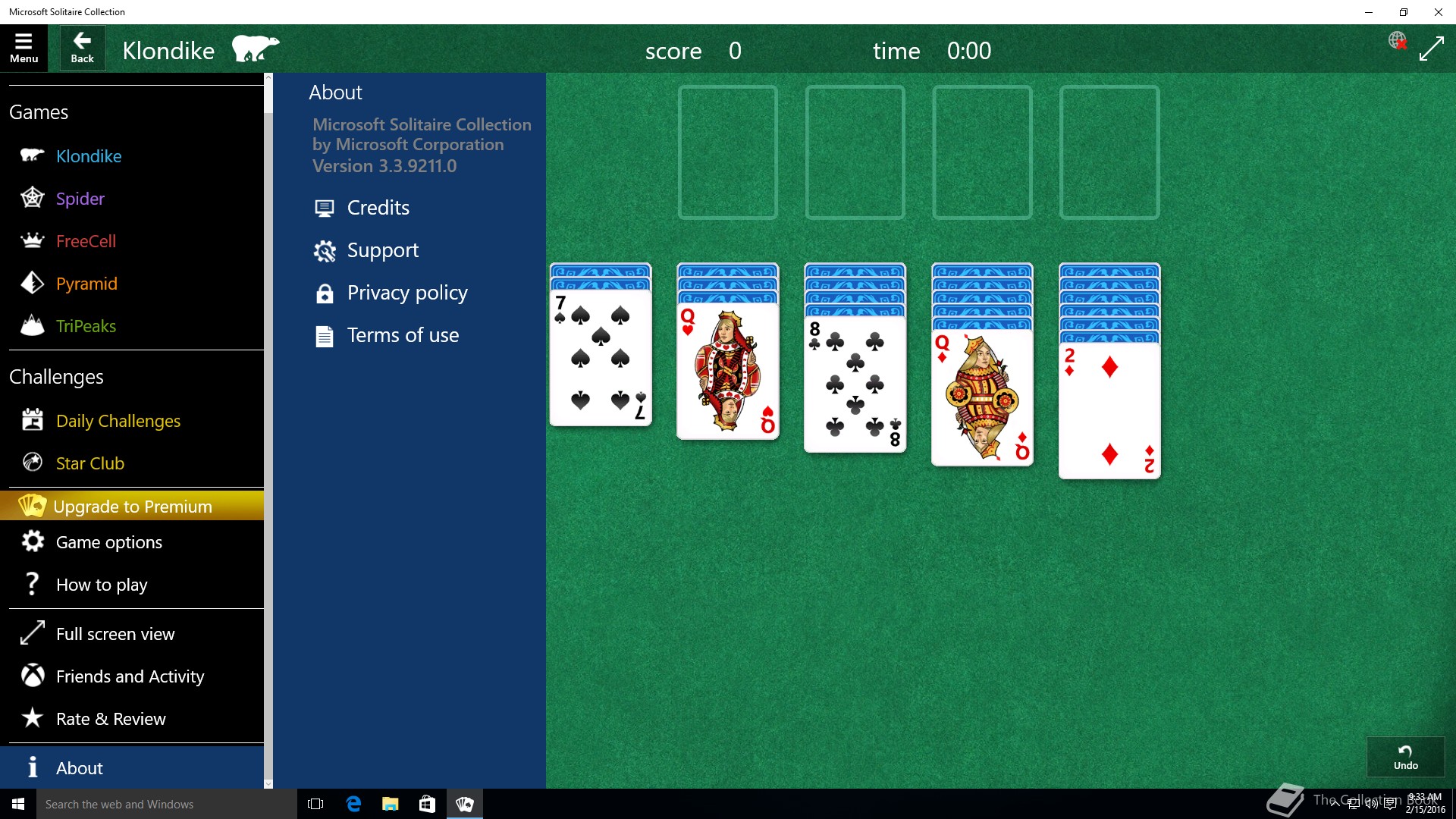
Task: Open Daily Challenges
Action: click(x=118, y=421)
